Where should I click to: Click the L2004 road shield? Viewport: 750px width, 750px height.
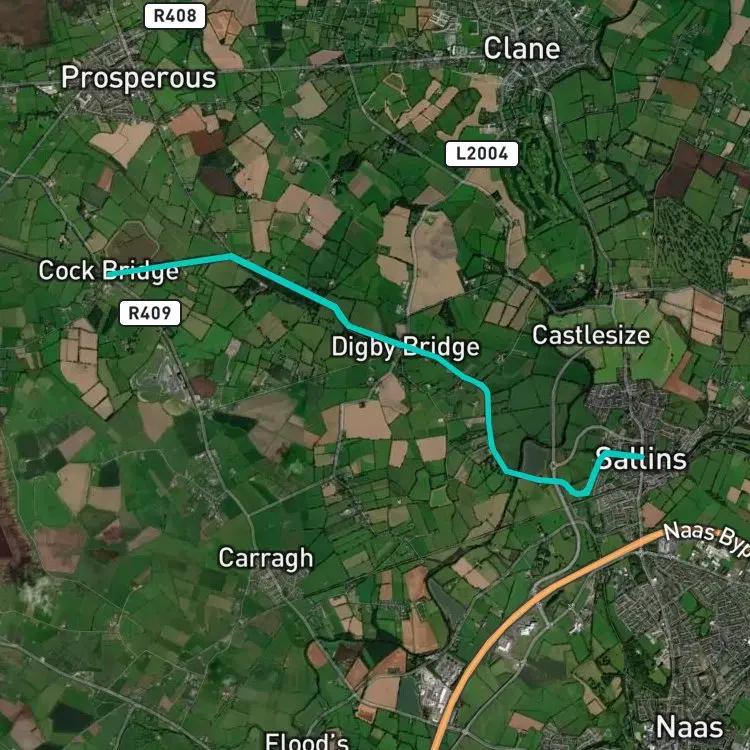coord(482,154)
